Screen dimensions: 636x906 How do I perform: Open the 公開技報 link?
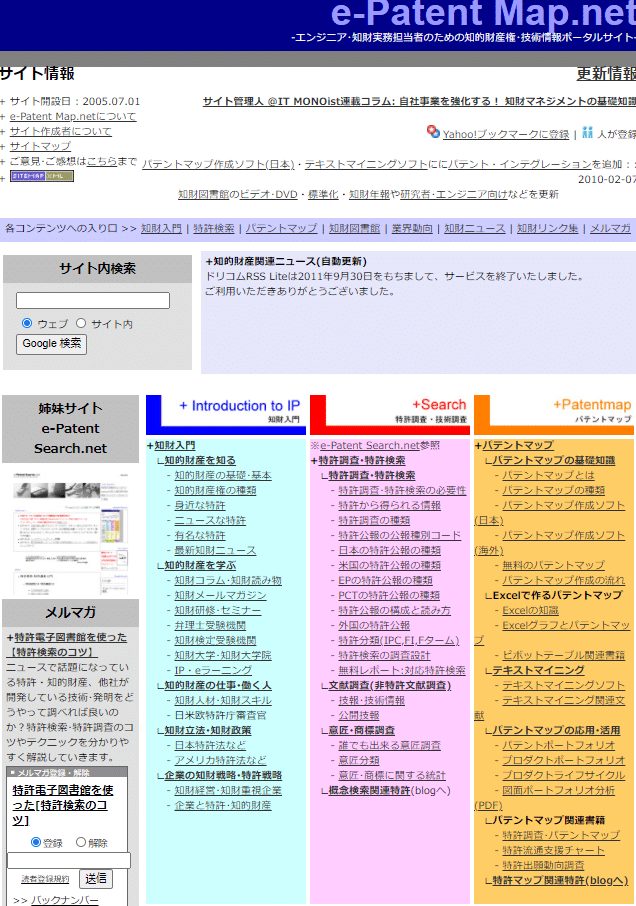[x=359, y=715]
